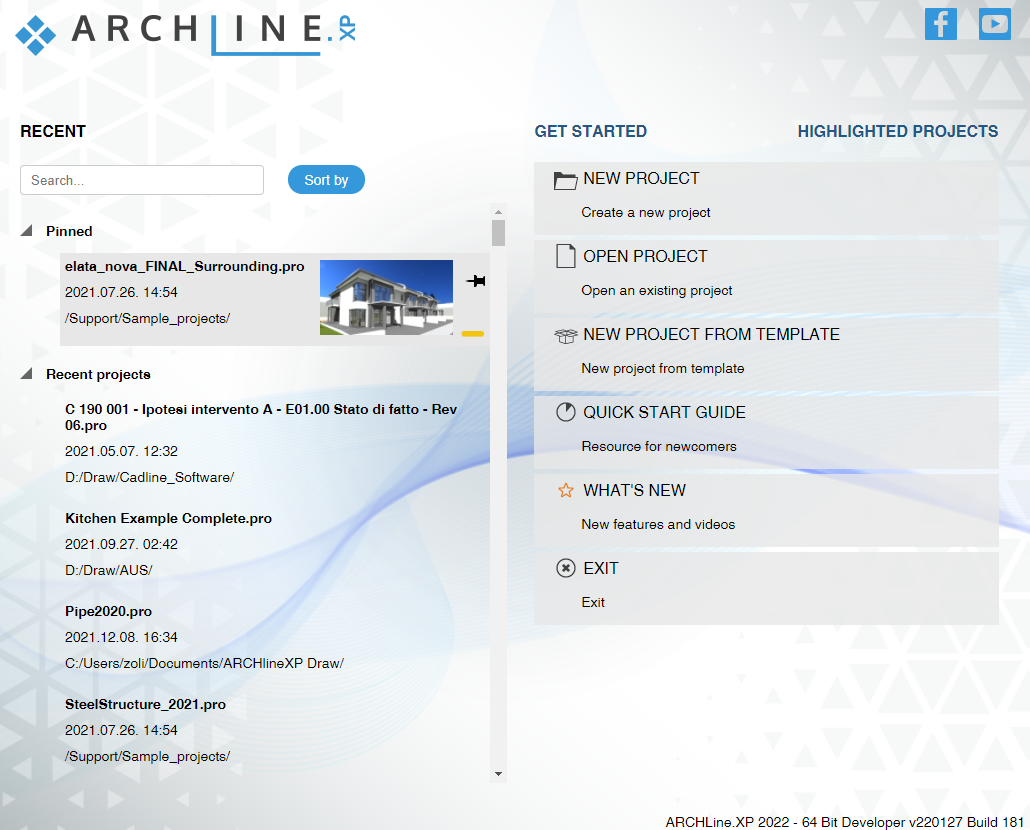Click the Open Project document icon
The height and width of the screenshot is (830, 1030).
click(566, 257)
